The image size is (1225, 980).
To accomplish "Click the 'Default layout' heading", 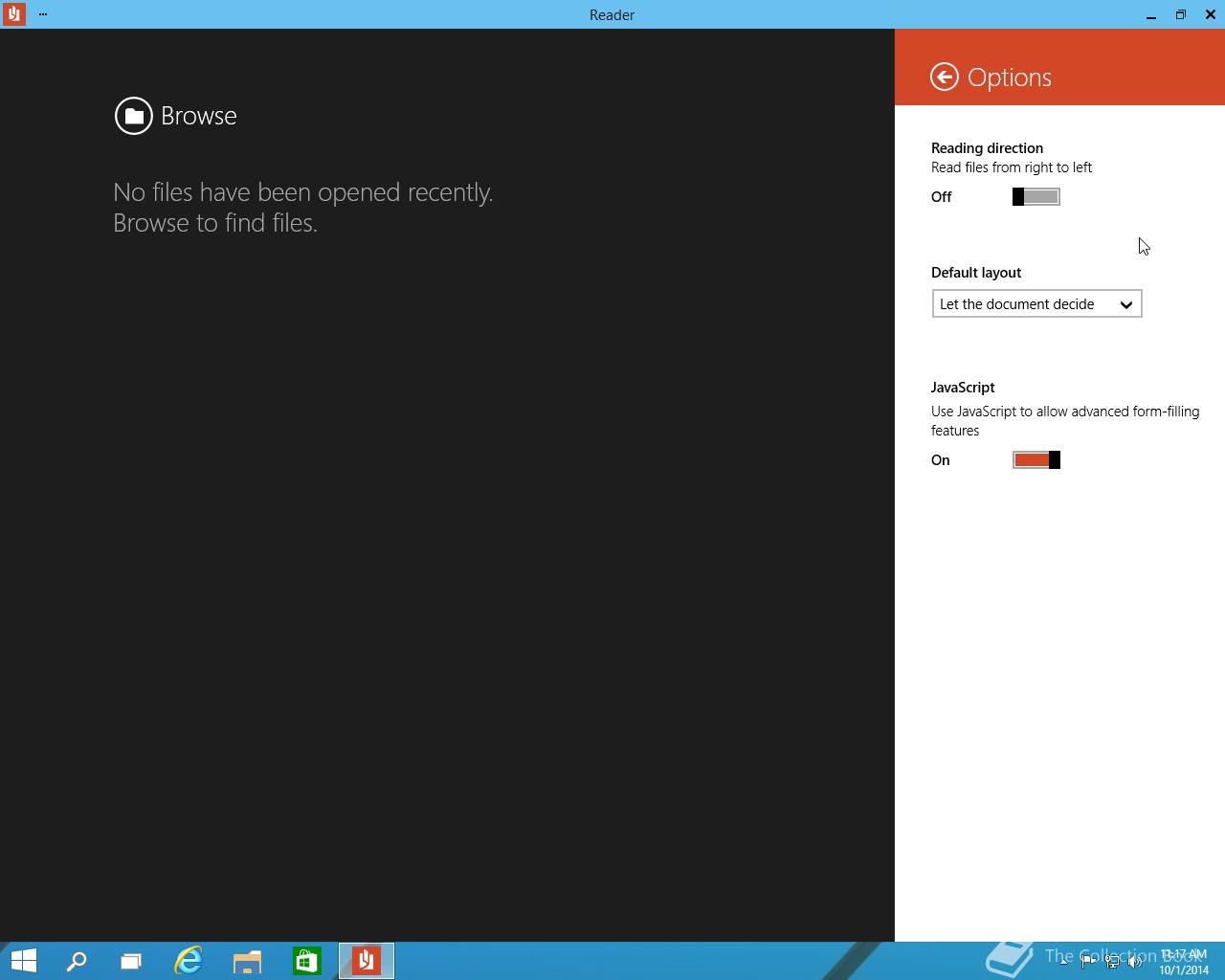I will click(x=976, y=273).
